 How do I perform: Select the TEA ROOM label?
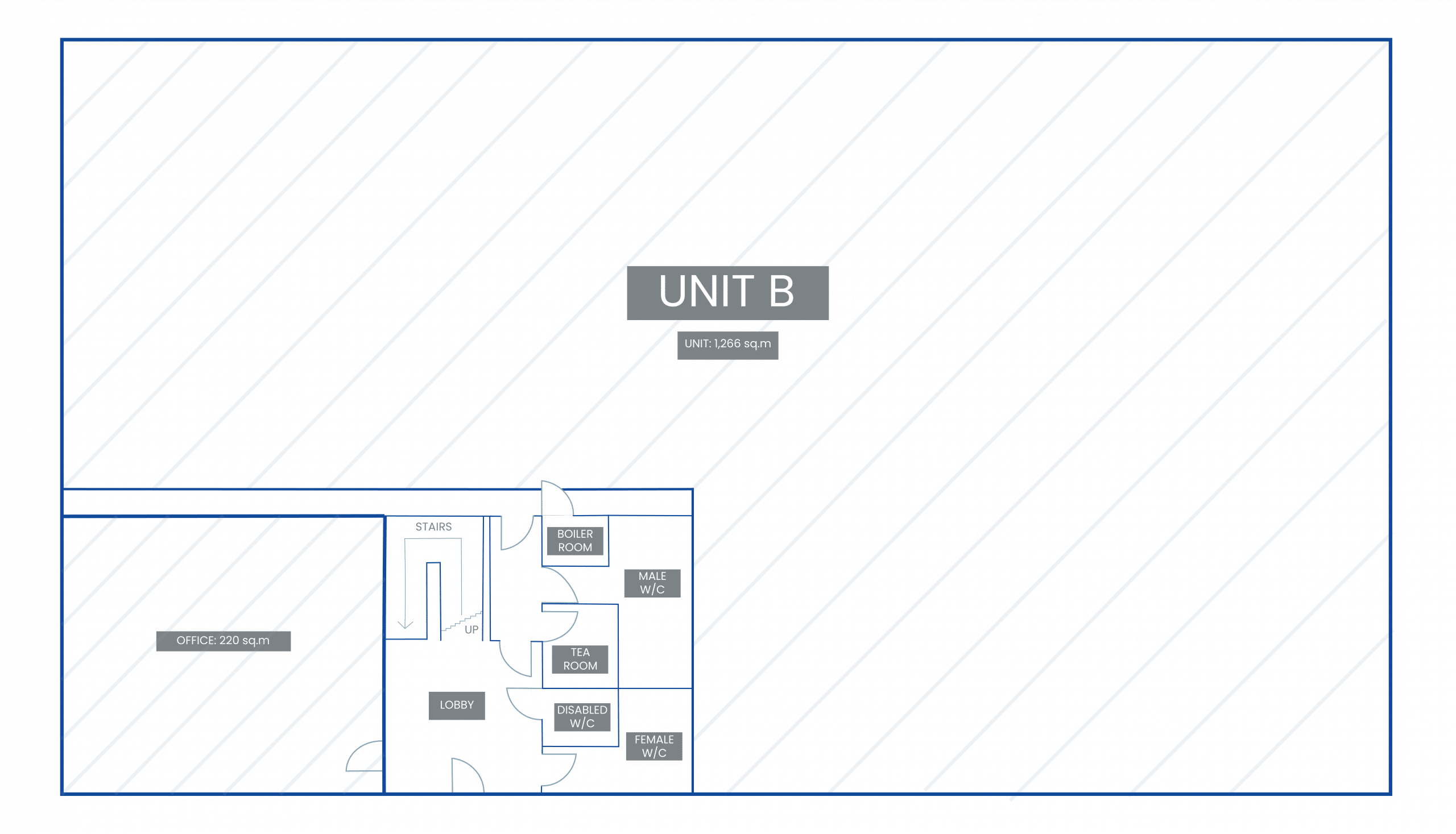click(580, 659)
